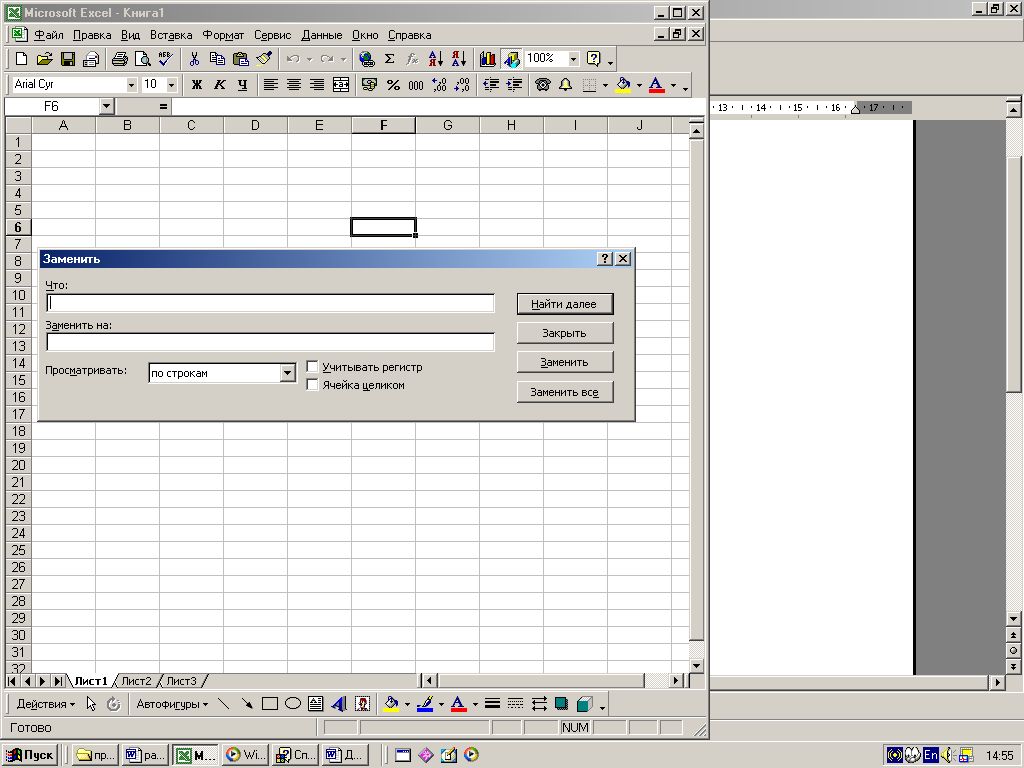Screen dimensions: 1024x768
Task: Apply Percent style icon
Action: [x=392, y=84]
